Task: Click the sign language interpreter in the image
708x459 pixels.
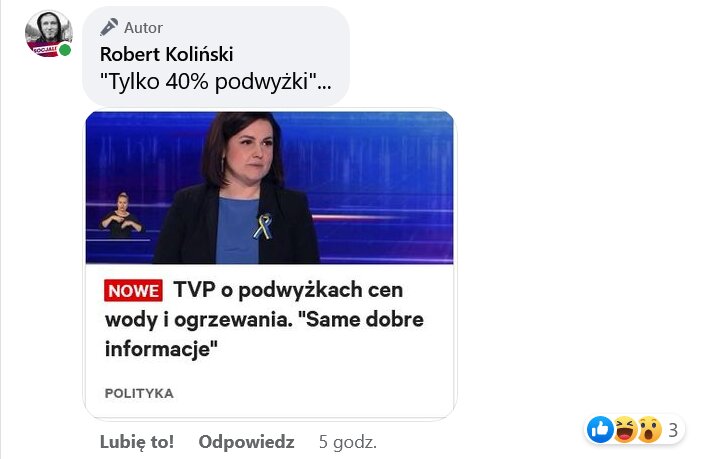Action: click(121, 215)
